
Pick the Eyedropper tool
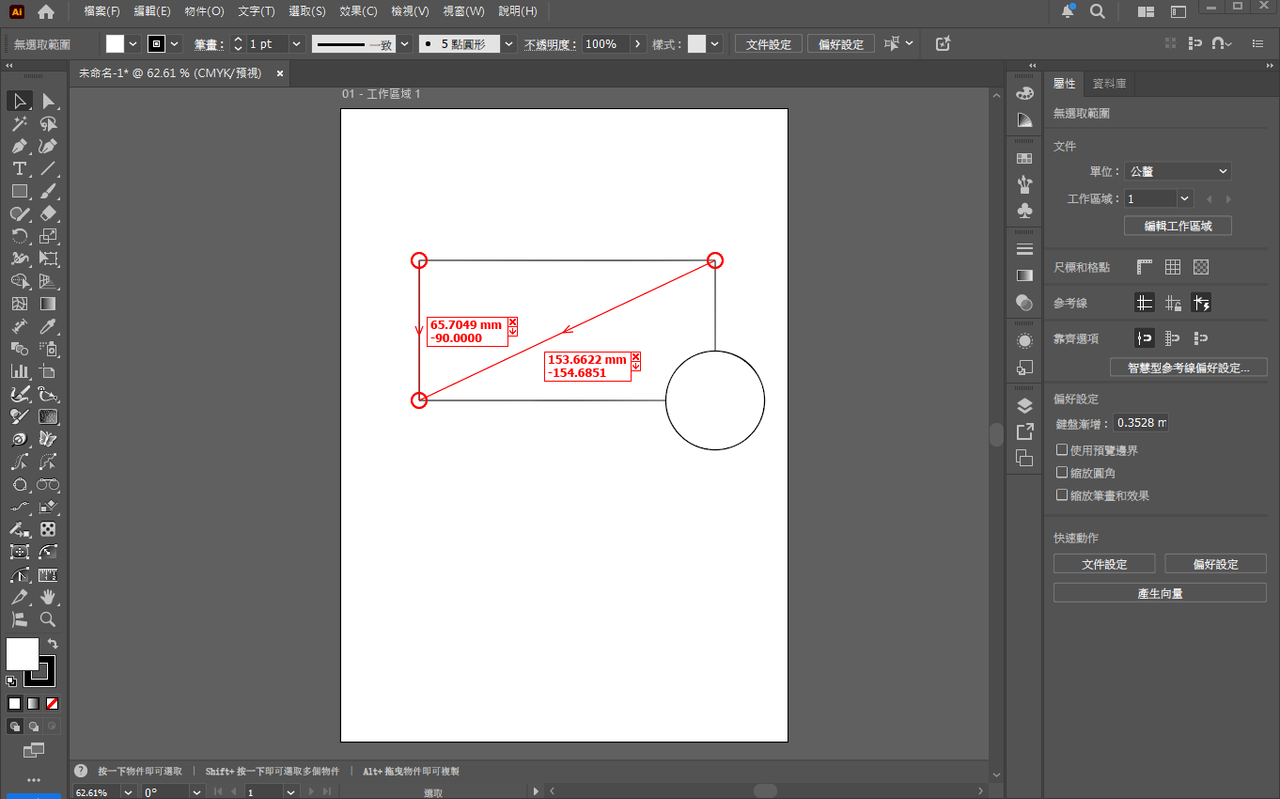pyautogui.click(x=48, y=327)
